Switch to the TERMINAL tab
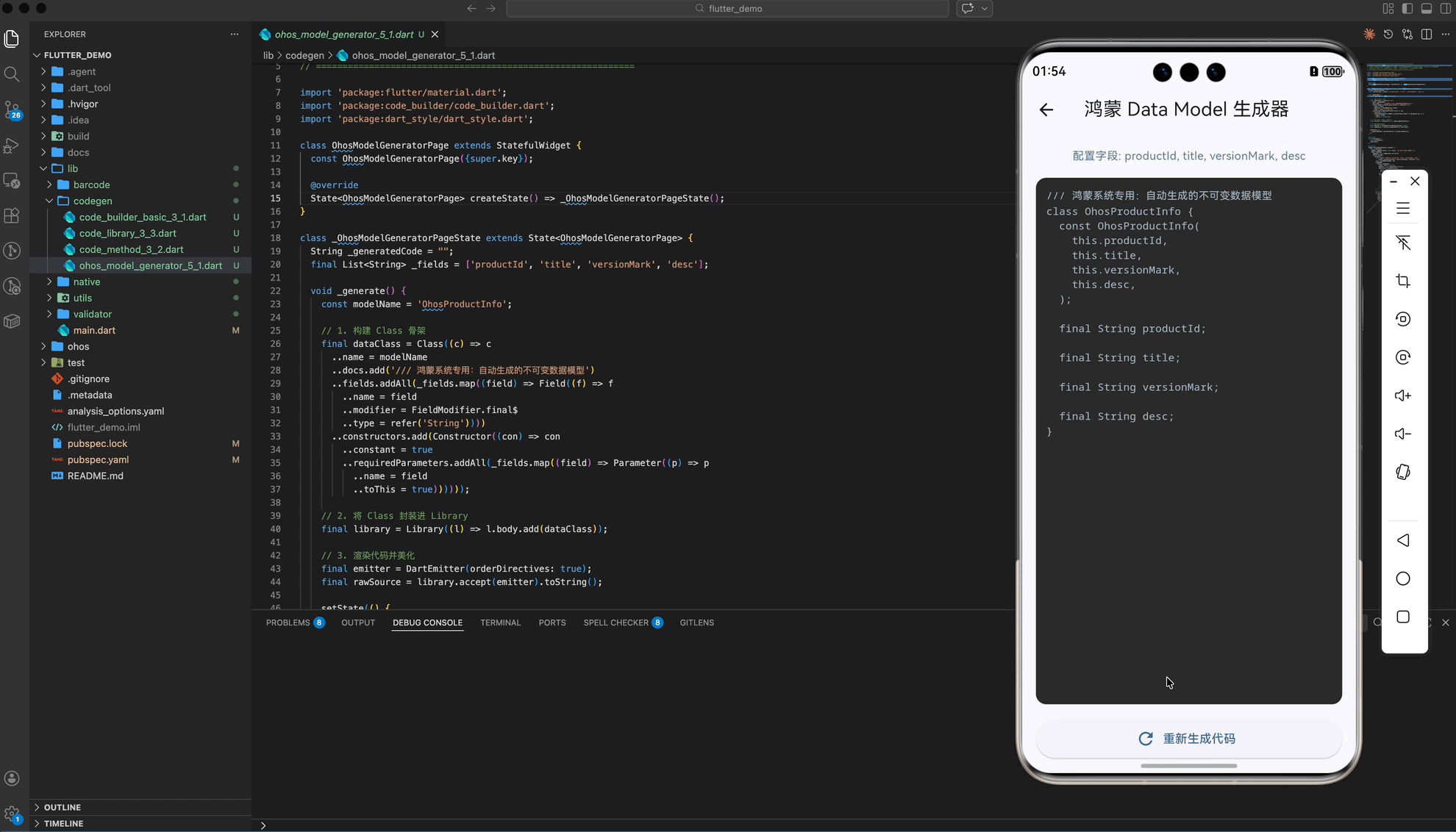The width and height of the screenshot is (1456, 832). [500, 623]
